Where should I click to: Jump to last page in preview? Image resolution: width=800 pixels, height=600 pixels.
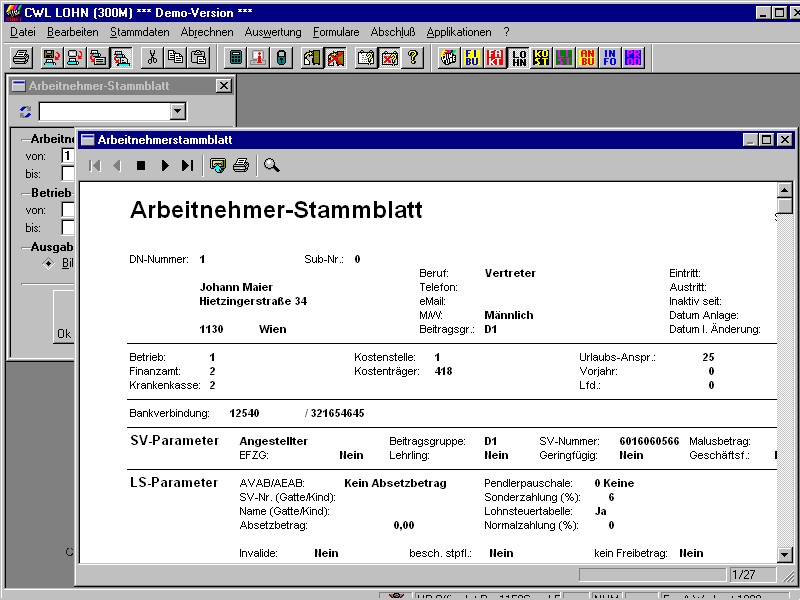pos(188,165)
